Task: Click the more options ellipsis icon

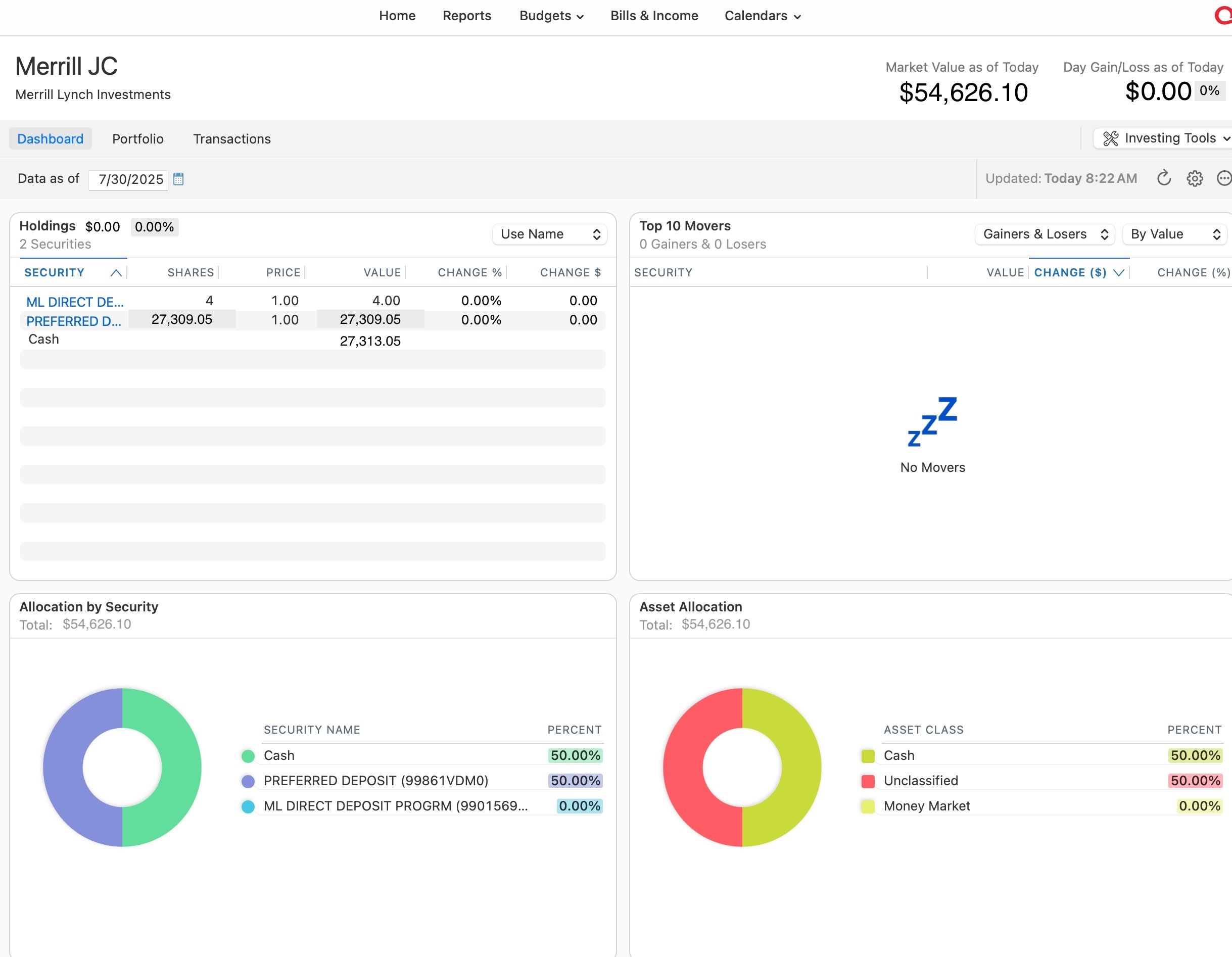Action: pos(1223,179)
